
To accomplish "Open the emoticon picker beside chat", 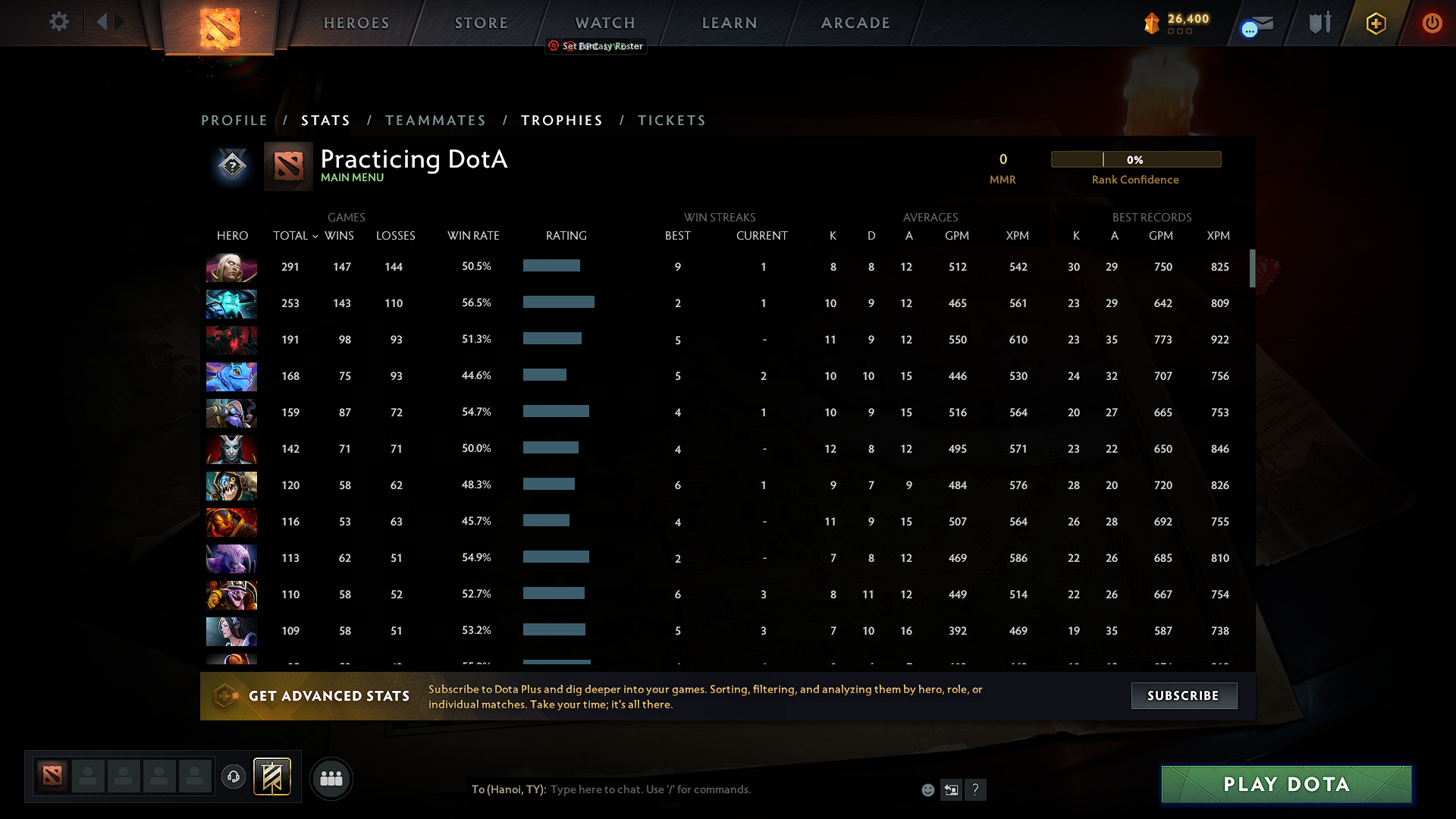I will 927,789.
